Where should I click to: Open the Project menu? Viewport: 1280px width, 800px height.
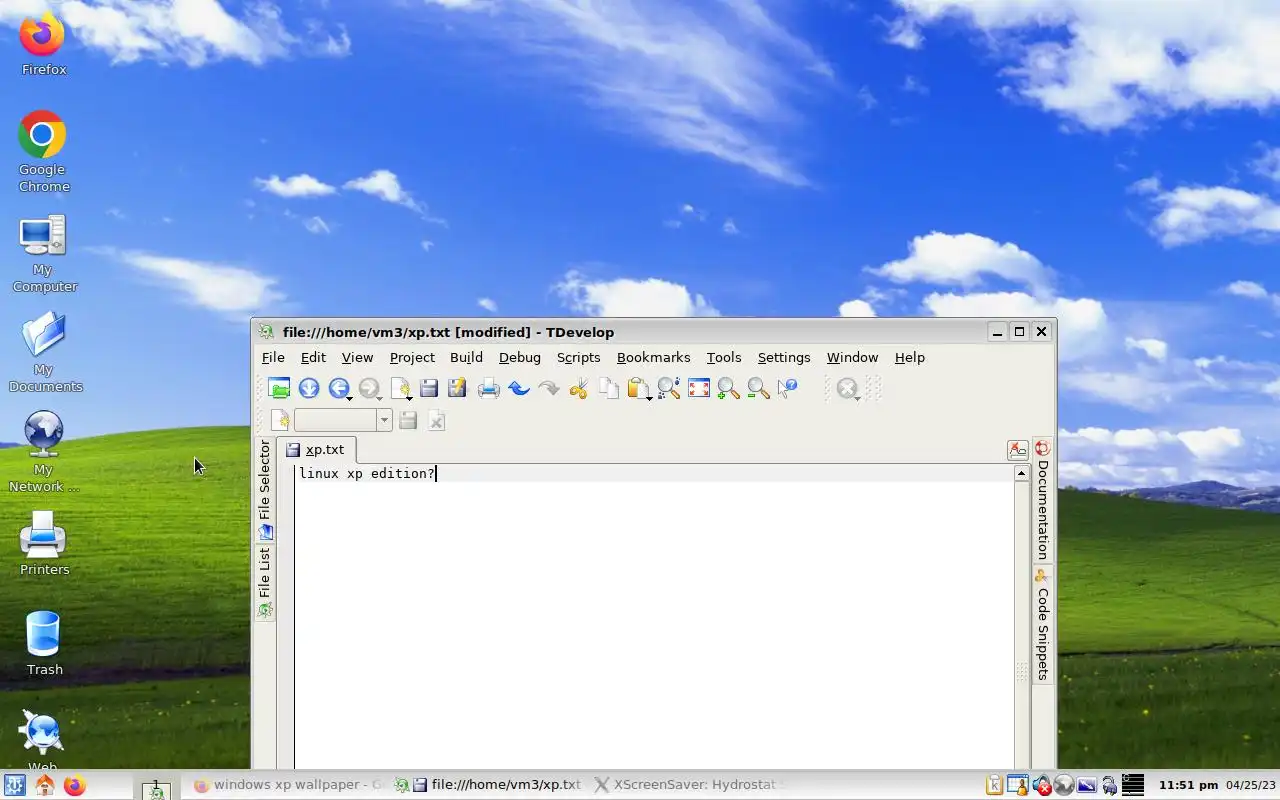(412, 357)
